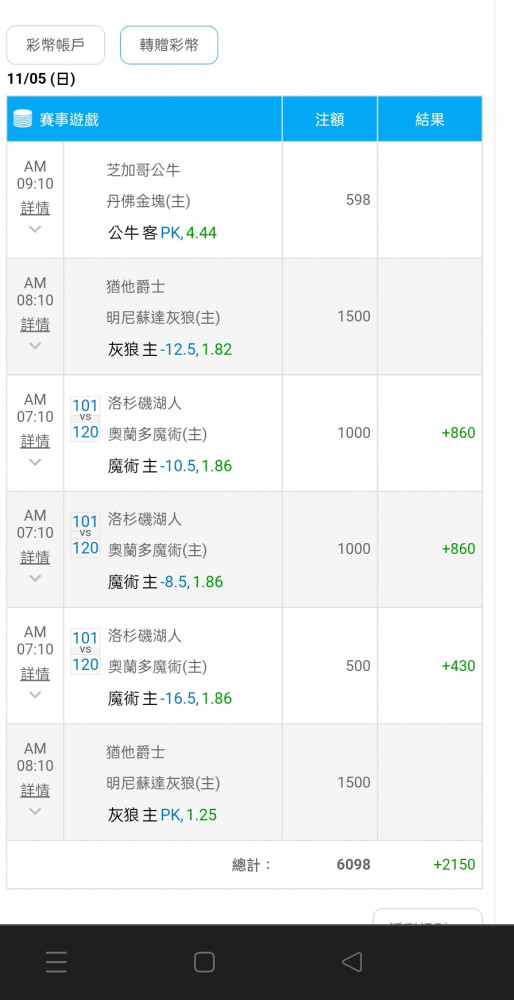514x1000 pixels.
Task: Expand the chevron under the Magic -16.5 bet
Action: coord(35,695)
